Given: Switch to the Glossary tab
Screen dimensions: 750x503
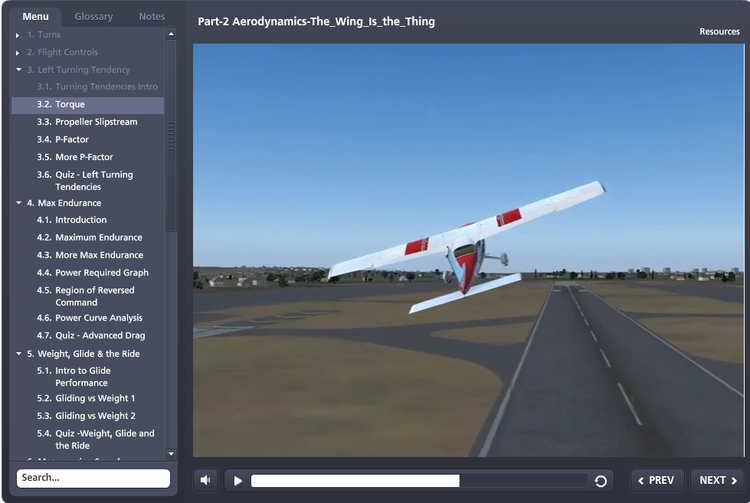Looking at the screenshot, I should 94,16.
